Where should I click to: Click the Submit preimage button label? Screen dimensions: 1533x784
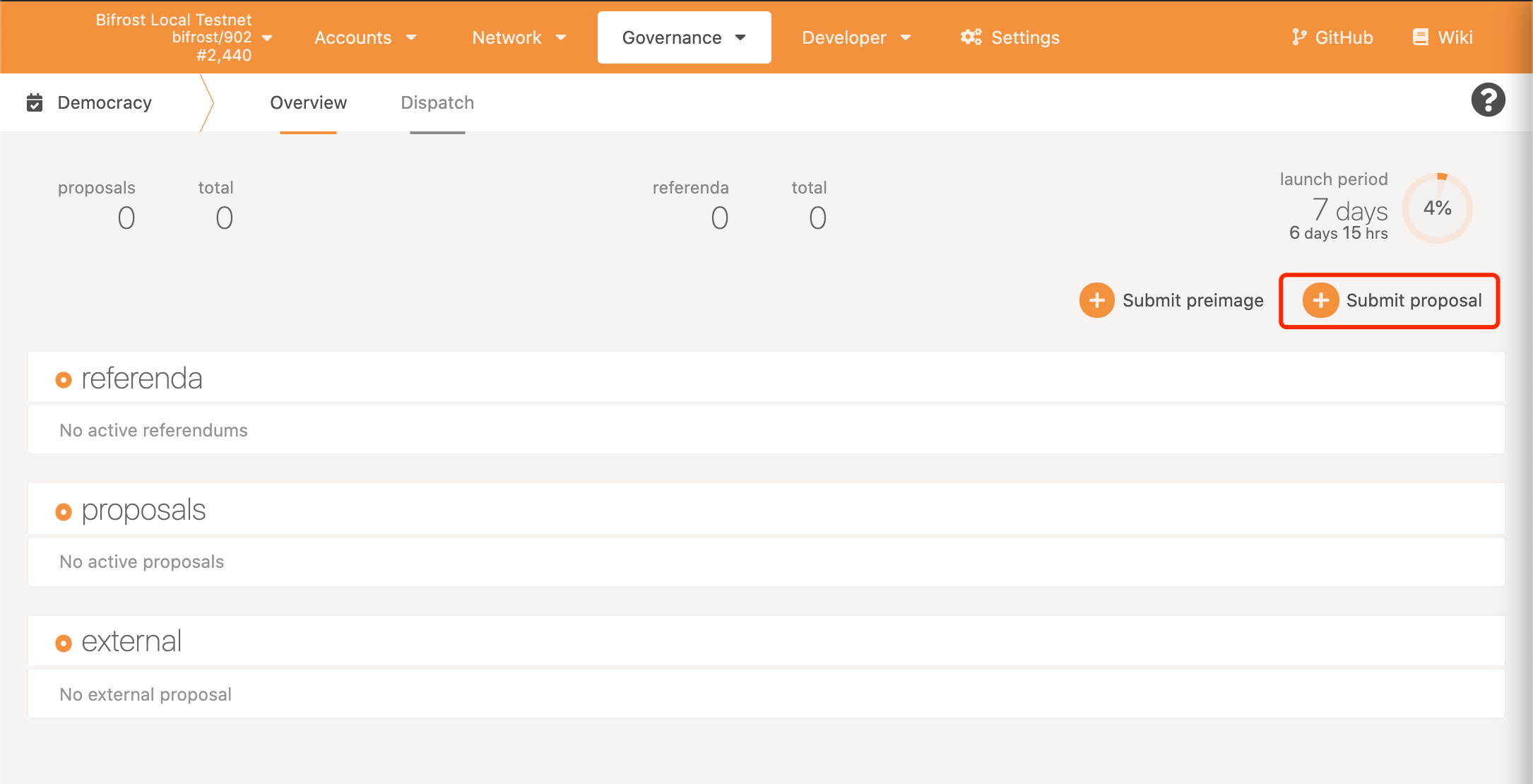click(1192, 300)
